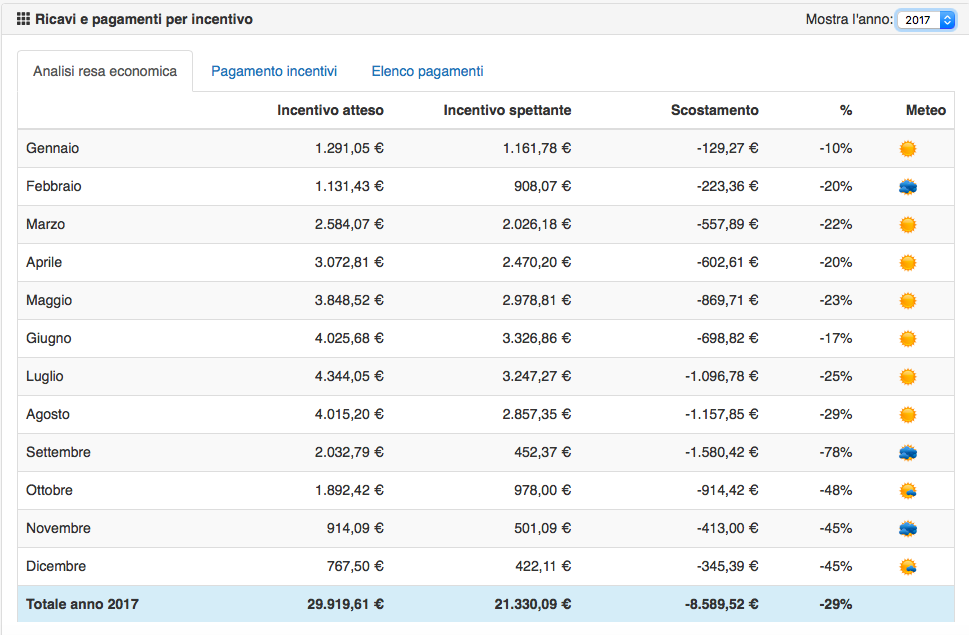Click the Scostamento column header
This screenshot has width=969, height=635.
pos(714,110)
